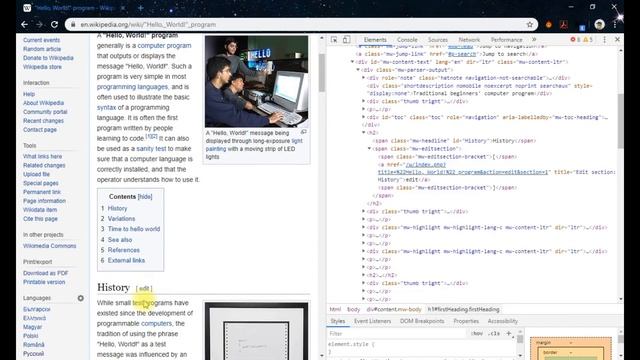Collapse the mw-parser-output div node
This screenshot has height=360, width=640.
click(x=358, y=70)
